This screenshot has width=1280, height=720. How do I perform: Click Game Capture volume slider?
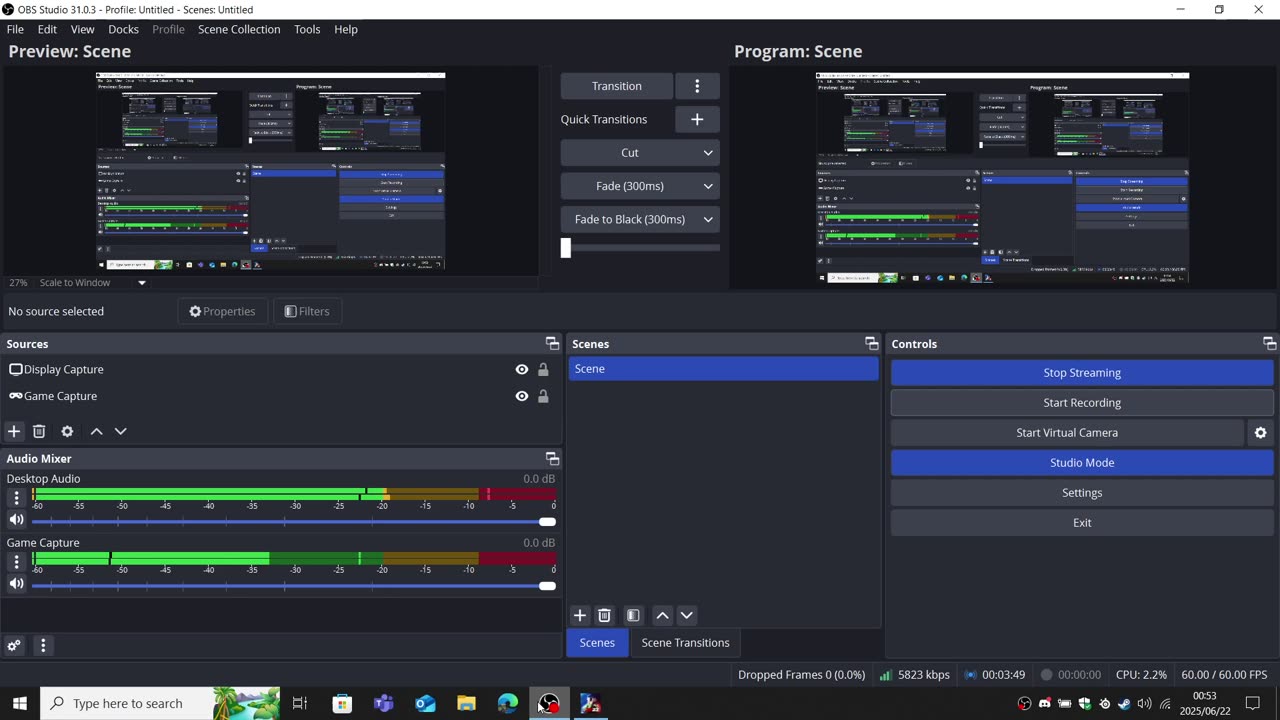(x=294, y=586)
